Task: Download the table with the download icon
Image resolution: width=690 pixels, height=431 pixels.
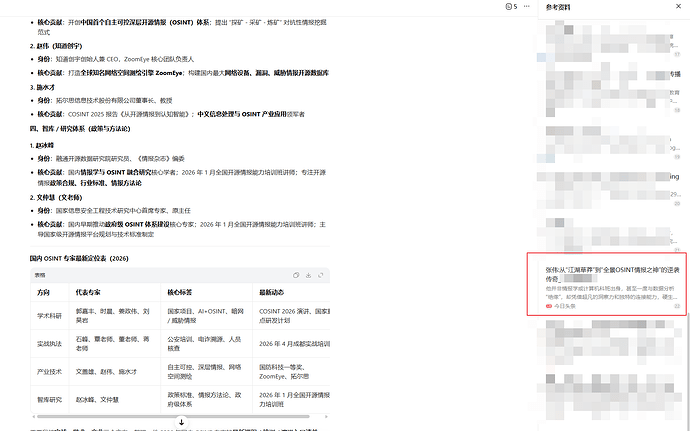Action: click(308, 275)
